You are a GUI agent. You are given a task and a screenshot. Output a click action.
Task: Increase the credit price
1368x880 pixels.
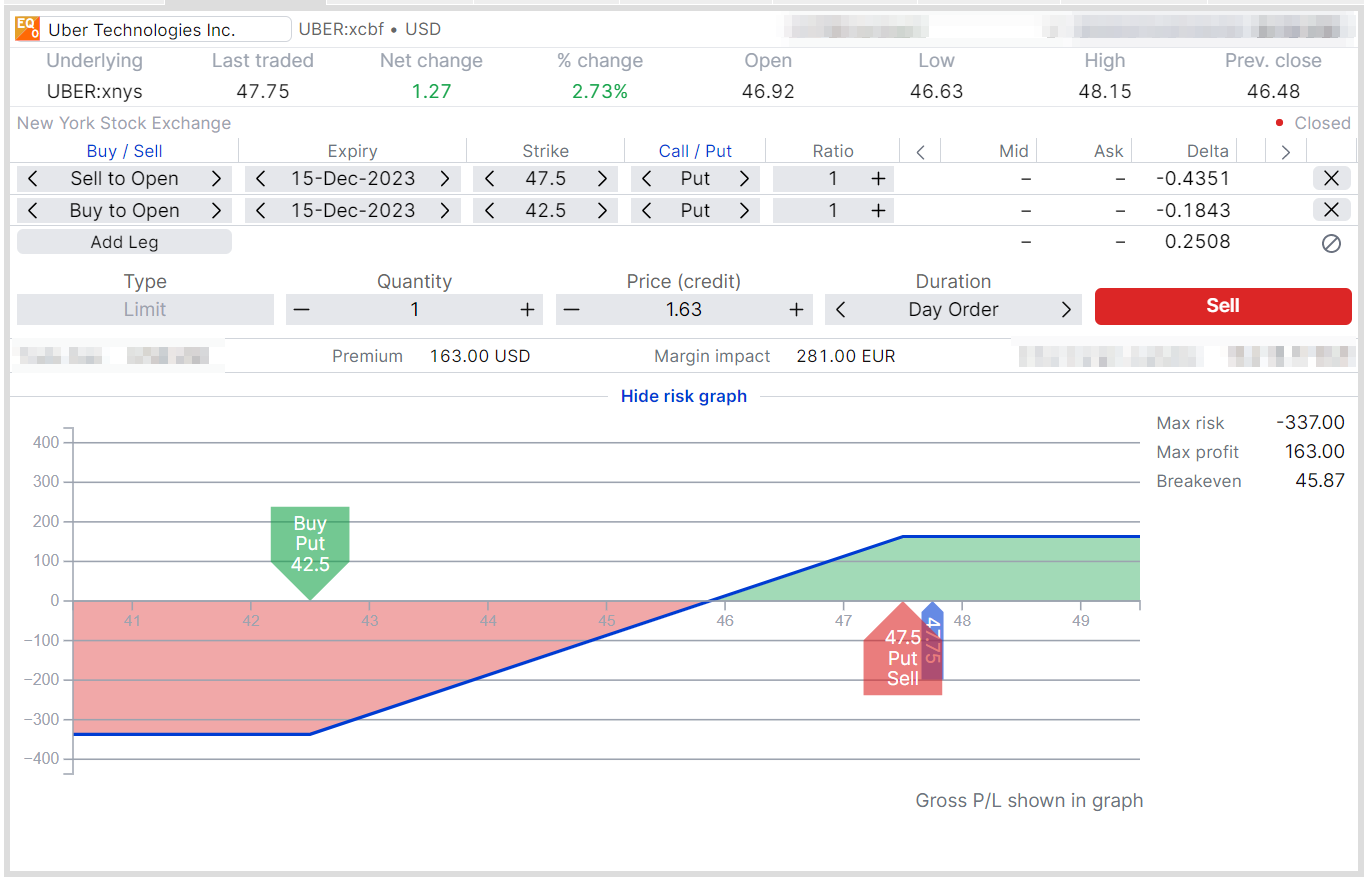[x=796, y=310]
